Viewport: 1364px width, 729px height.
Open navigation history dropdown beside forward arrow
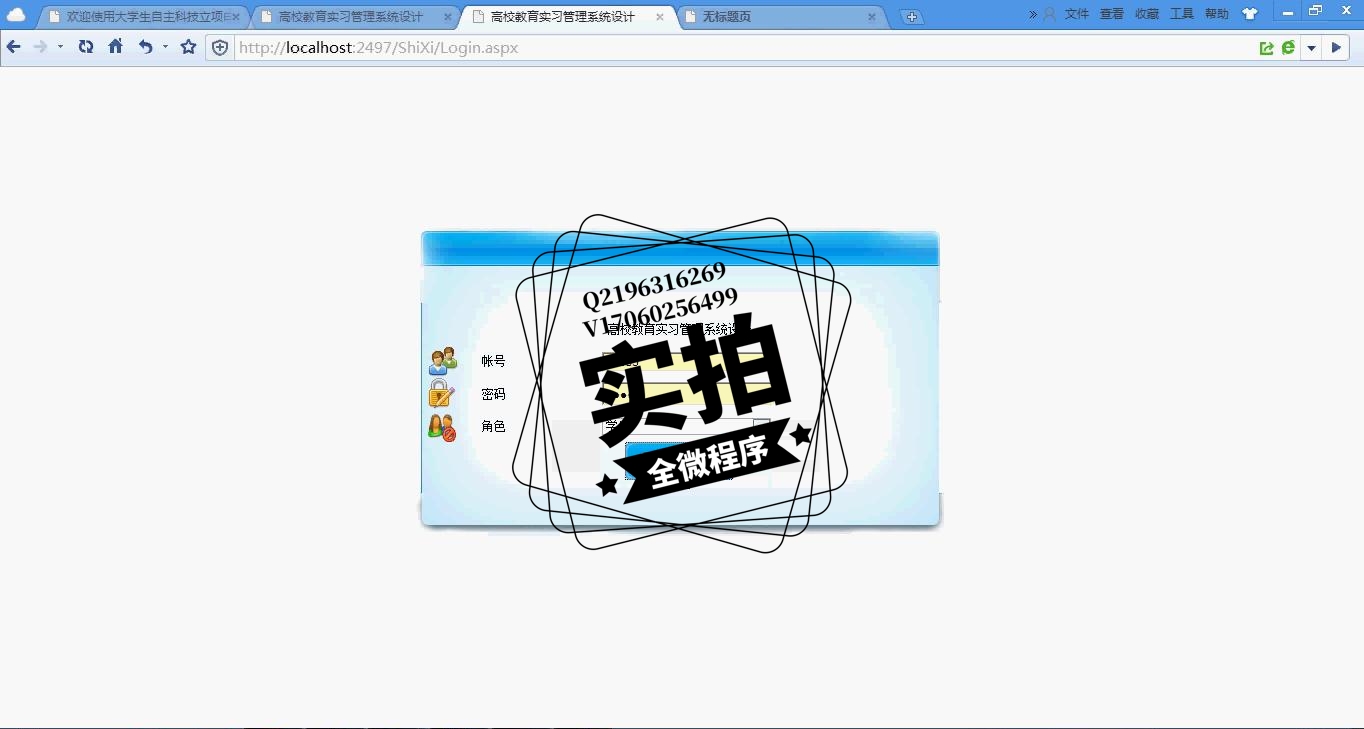click(60, 47)
